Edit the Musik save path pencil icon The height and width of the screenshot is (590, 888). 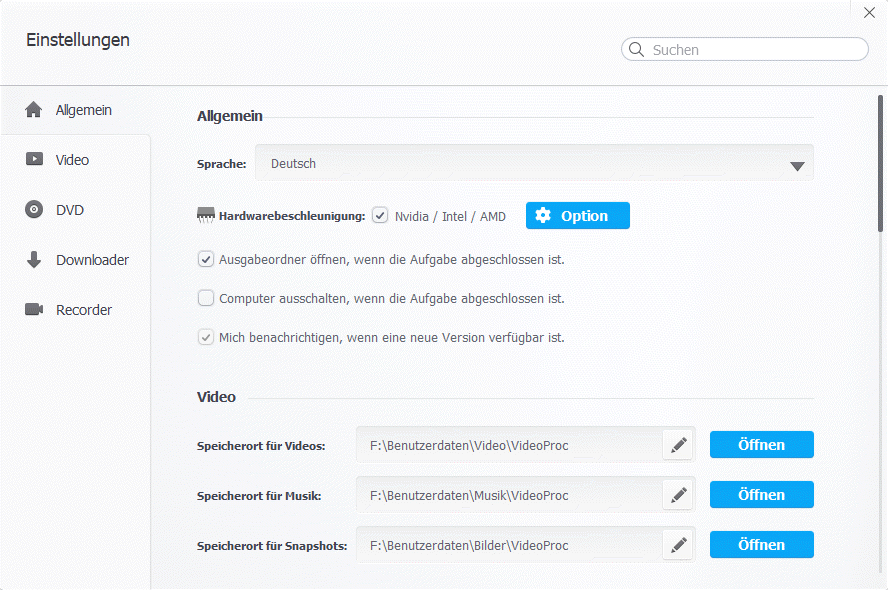pos(679,495)
